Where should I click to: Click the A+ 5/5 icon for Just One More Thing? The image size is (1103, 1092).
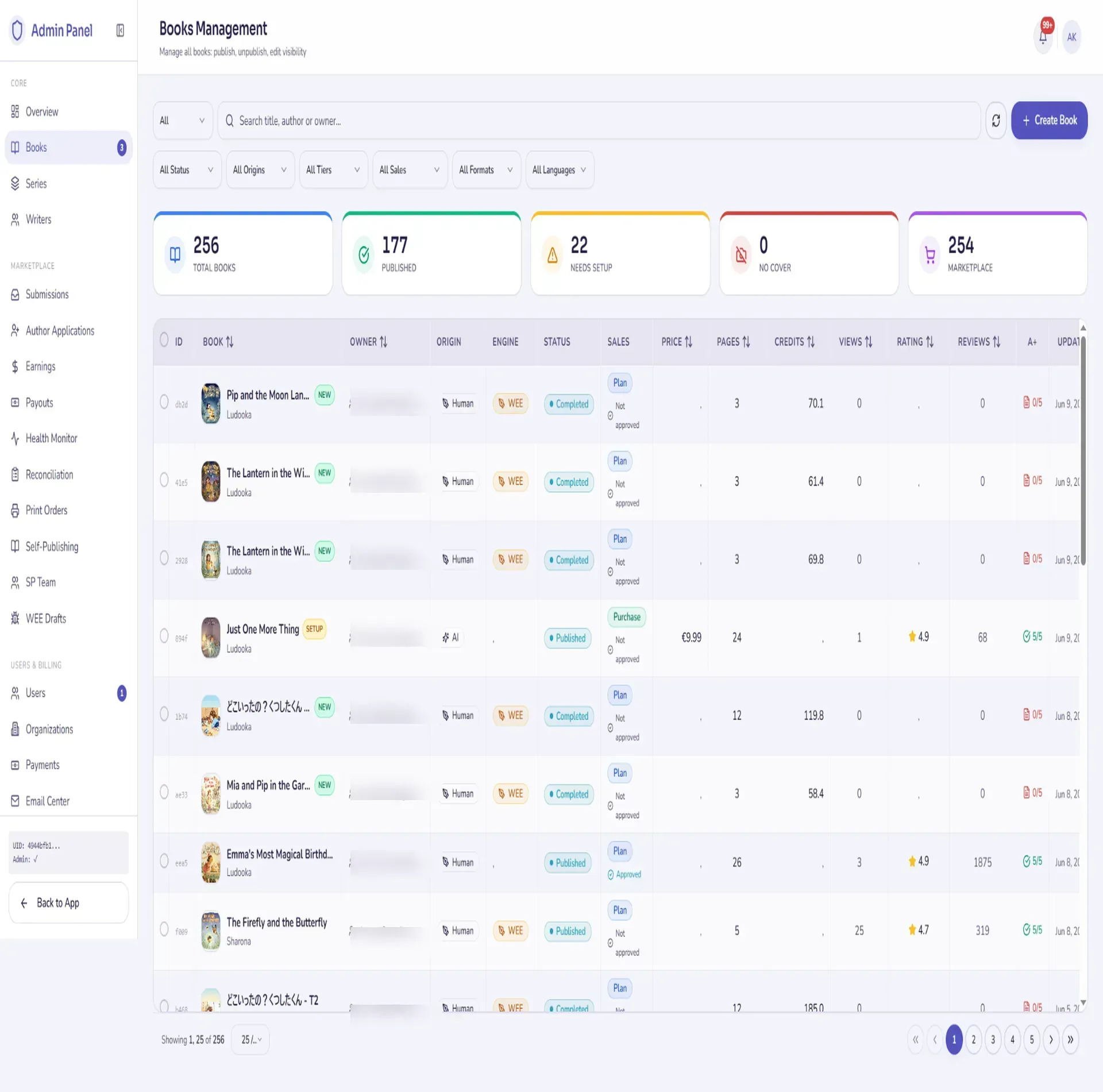(x=1032, y=636)
